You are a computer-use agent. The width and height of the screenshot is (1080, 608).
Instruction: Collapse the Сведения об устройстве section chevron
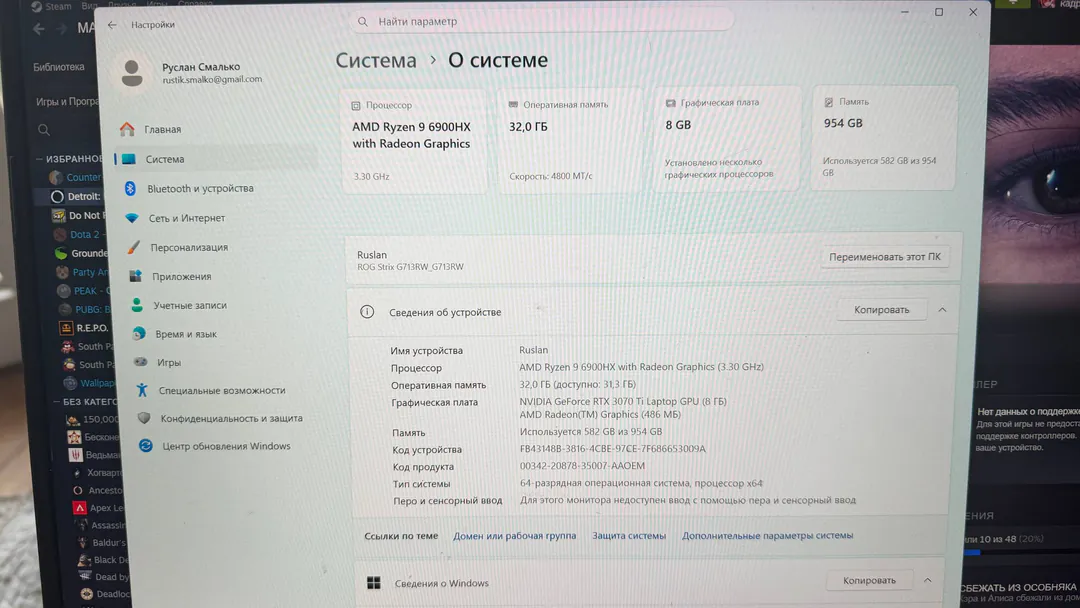[942, 310]
